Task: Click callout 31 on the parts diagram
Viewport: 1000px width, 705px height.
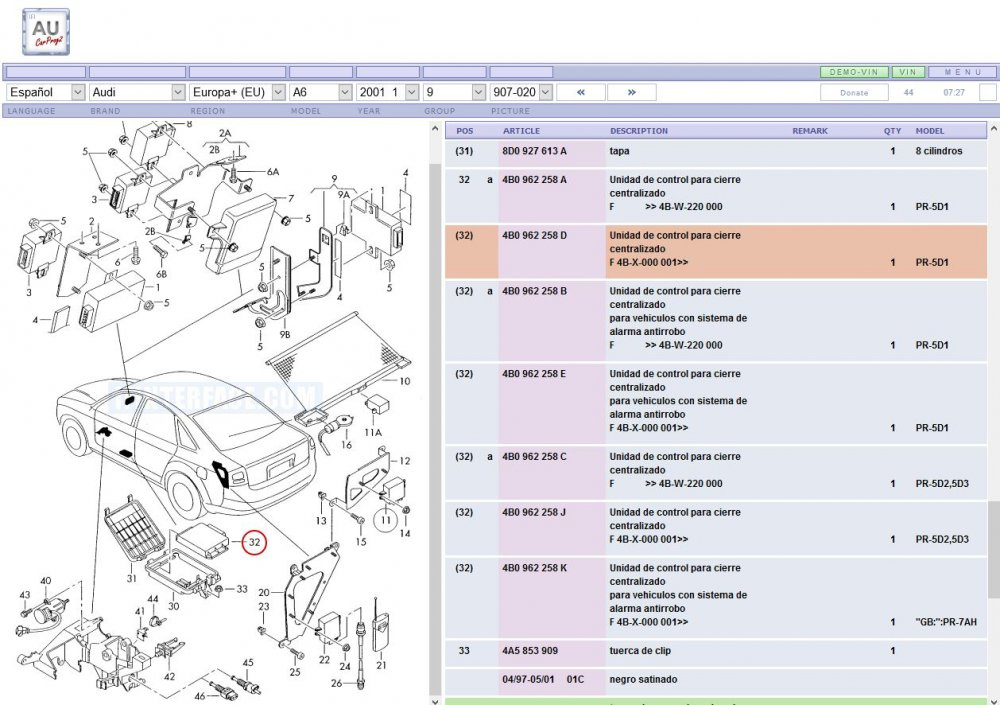Action: point(131,579)
